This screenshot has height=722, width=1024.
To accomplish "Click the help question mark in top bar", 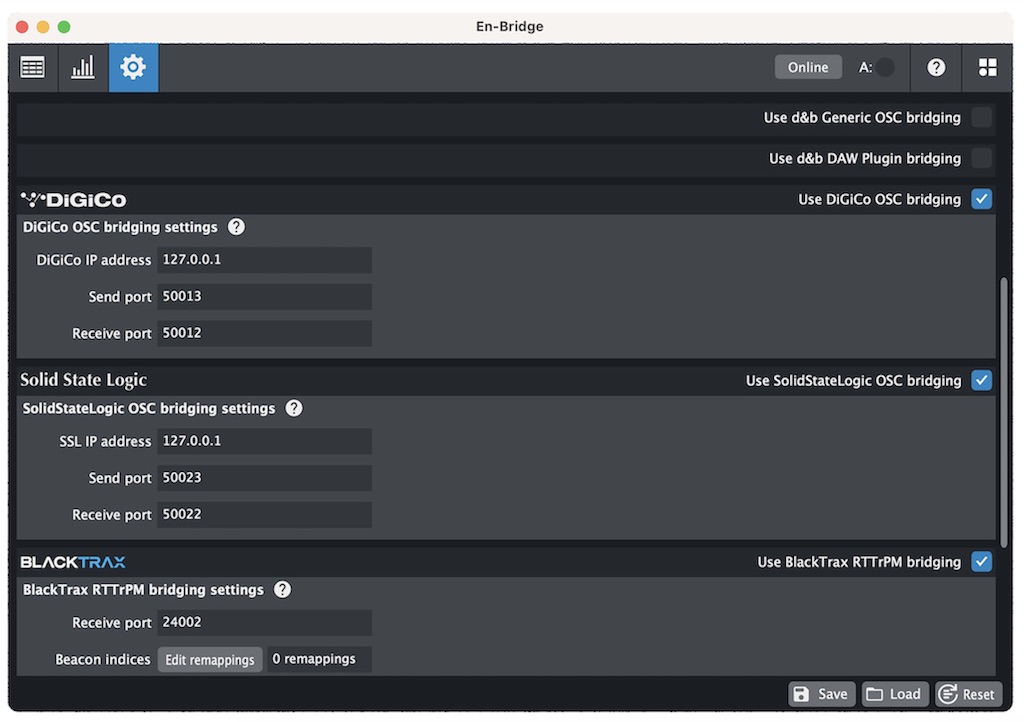I will tap(936, 67).
